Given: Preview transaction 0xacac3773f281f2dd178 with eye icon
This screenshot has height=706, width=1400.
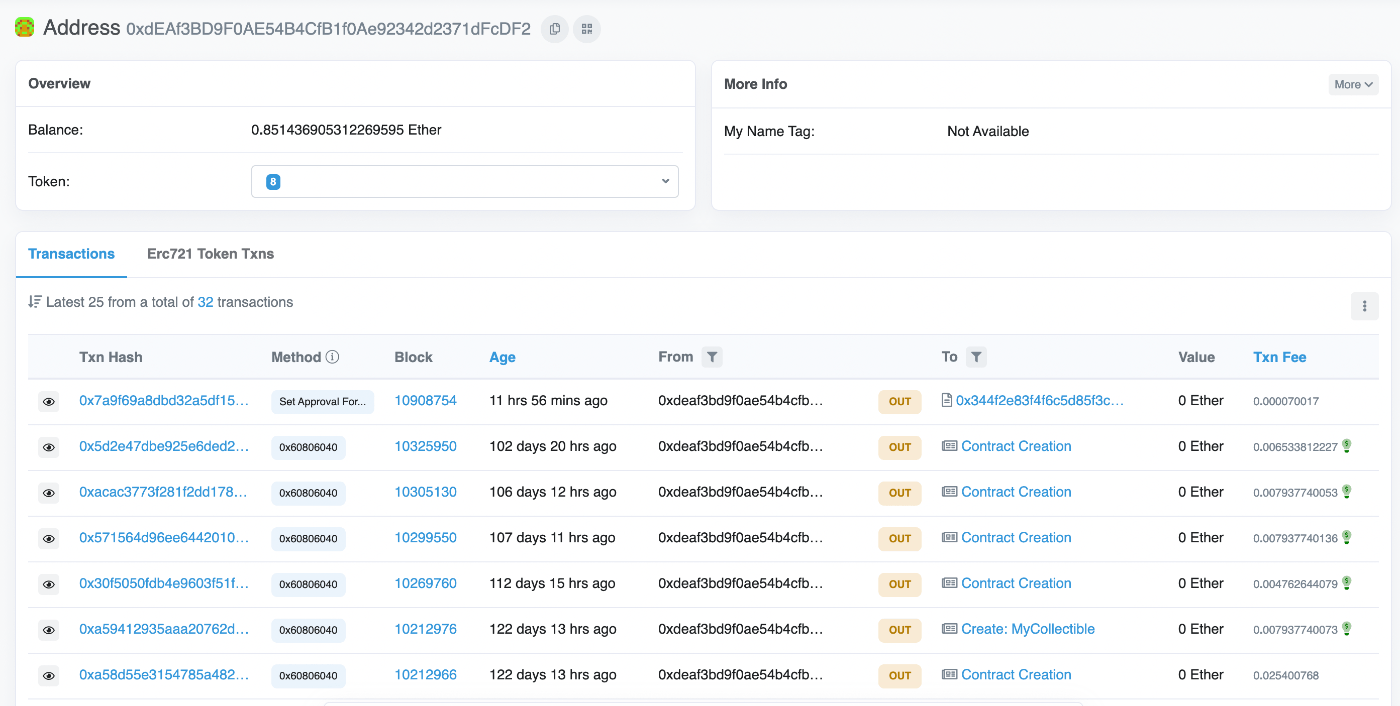Looking at the screenshot, I should 48,493.
